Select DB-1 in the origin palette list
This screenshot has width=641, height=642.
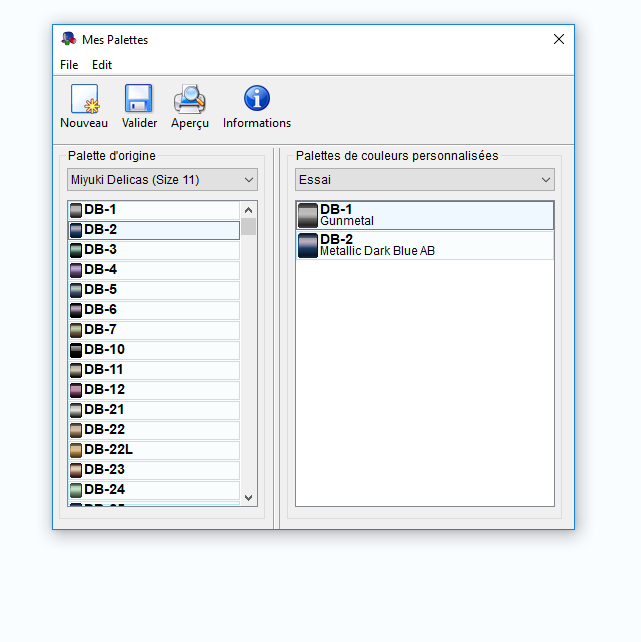point(154,210)
